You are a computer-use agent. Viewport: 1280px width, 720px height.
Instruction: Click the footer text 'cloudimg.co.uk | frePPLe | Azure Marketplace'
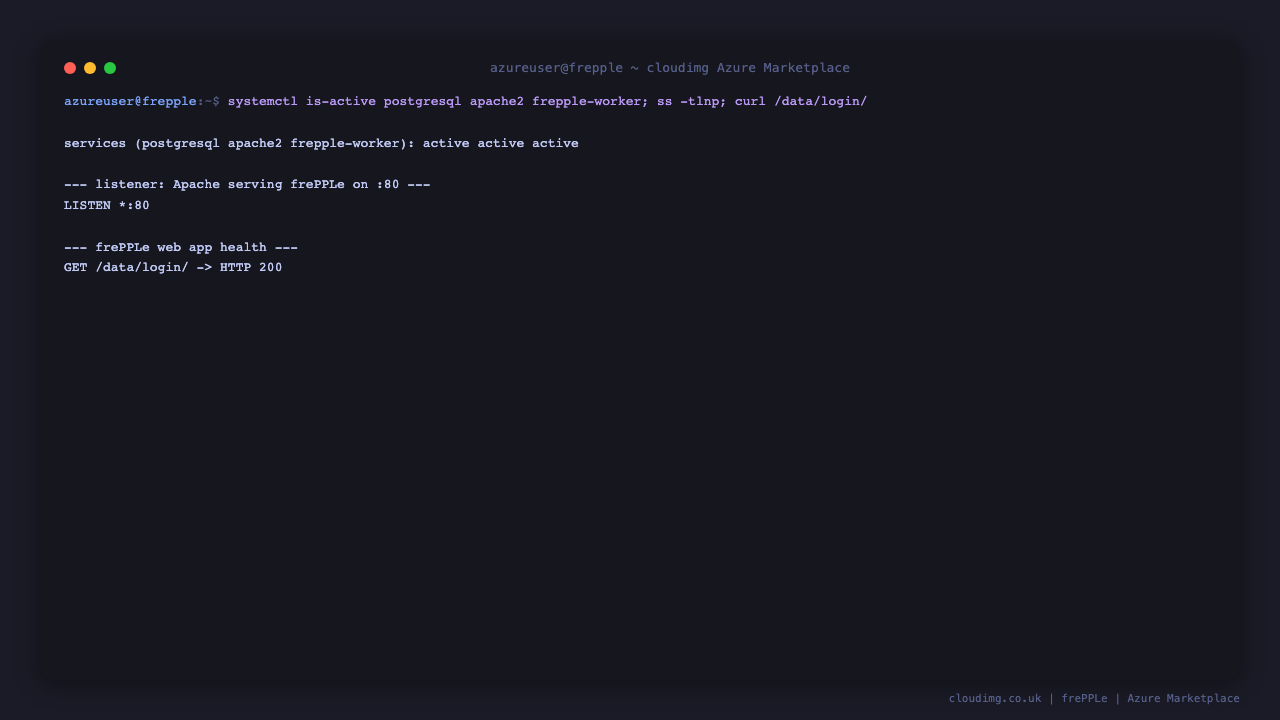(x=1094, y=698)
